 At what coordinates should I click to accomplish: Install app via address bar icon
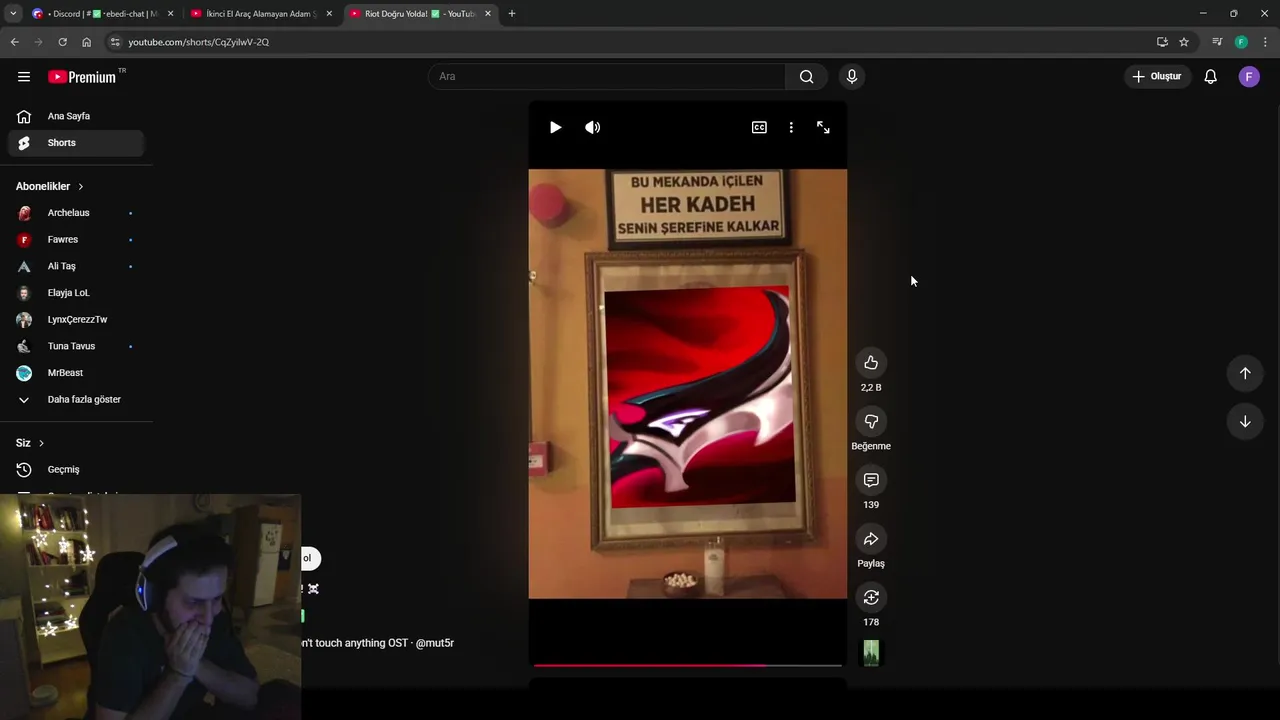(x=1162, y=42)
